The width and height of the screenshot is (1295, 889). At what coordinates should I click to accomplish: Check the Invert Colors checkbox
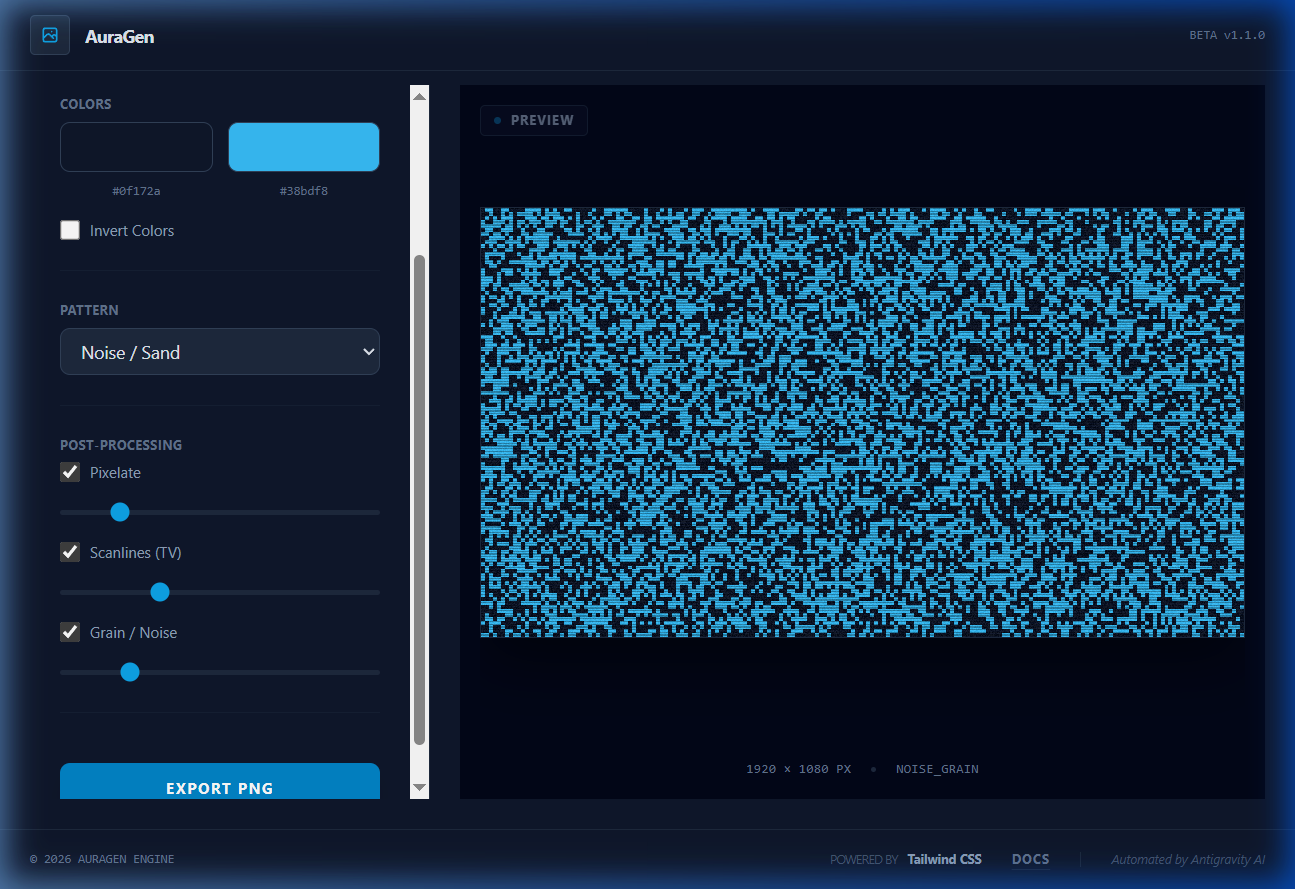70,230
